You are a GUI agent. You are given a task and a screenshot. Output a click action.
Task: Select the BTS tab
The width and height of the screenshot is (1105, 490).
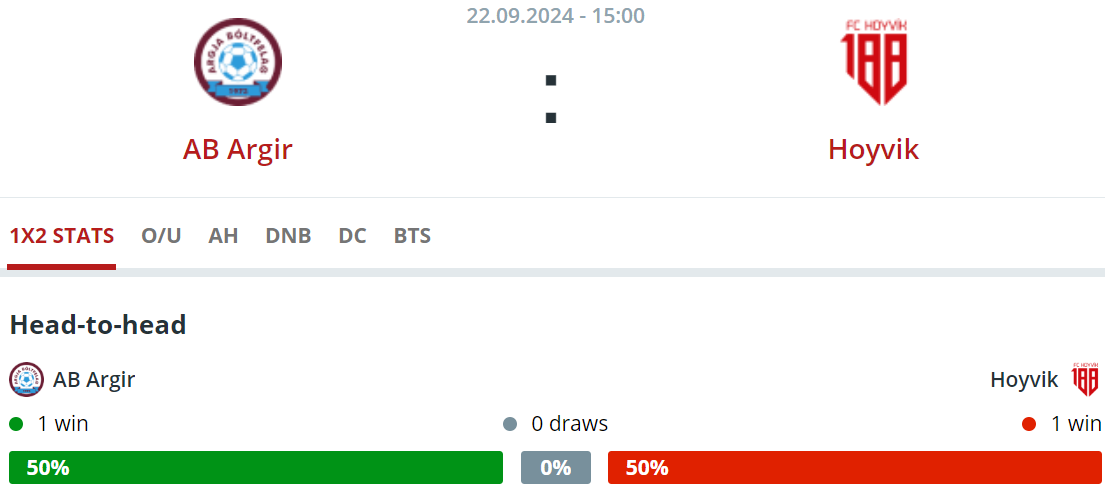point(412,236)
